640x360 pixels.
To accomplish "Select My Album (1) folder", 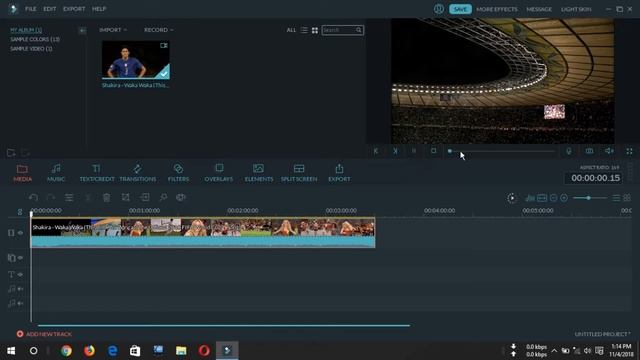I will [26, 30].
